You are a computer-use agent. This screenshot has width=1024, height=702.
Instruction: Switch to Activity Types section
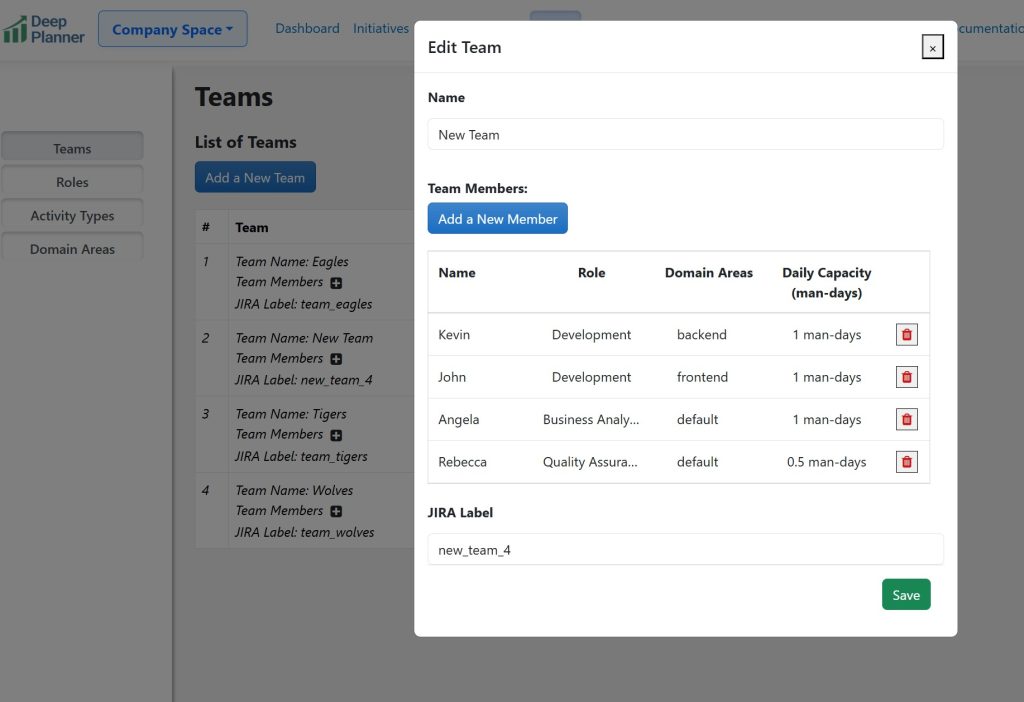72,216
